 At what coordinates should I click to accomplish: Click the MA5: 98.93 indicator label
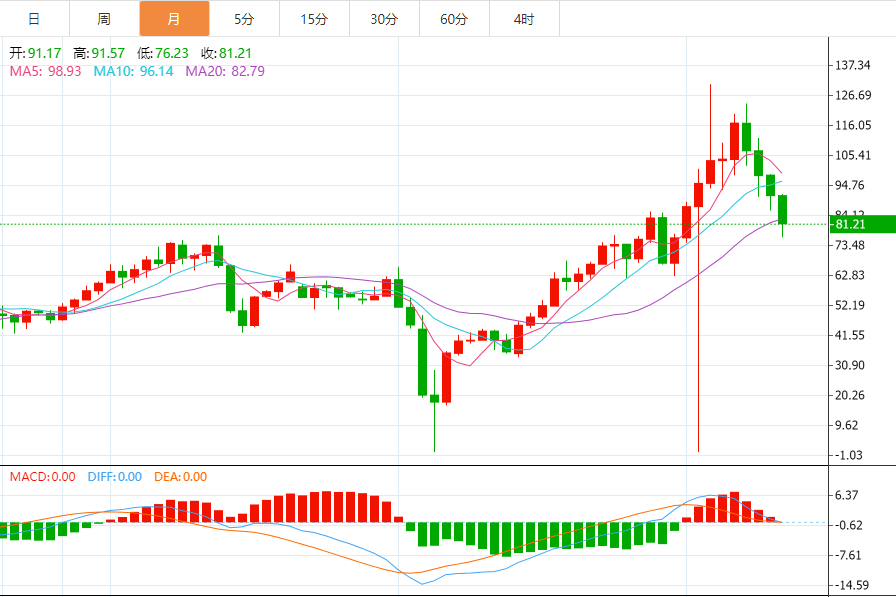[46, 71]
